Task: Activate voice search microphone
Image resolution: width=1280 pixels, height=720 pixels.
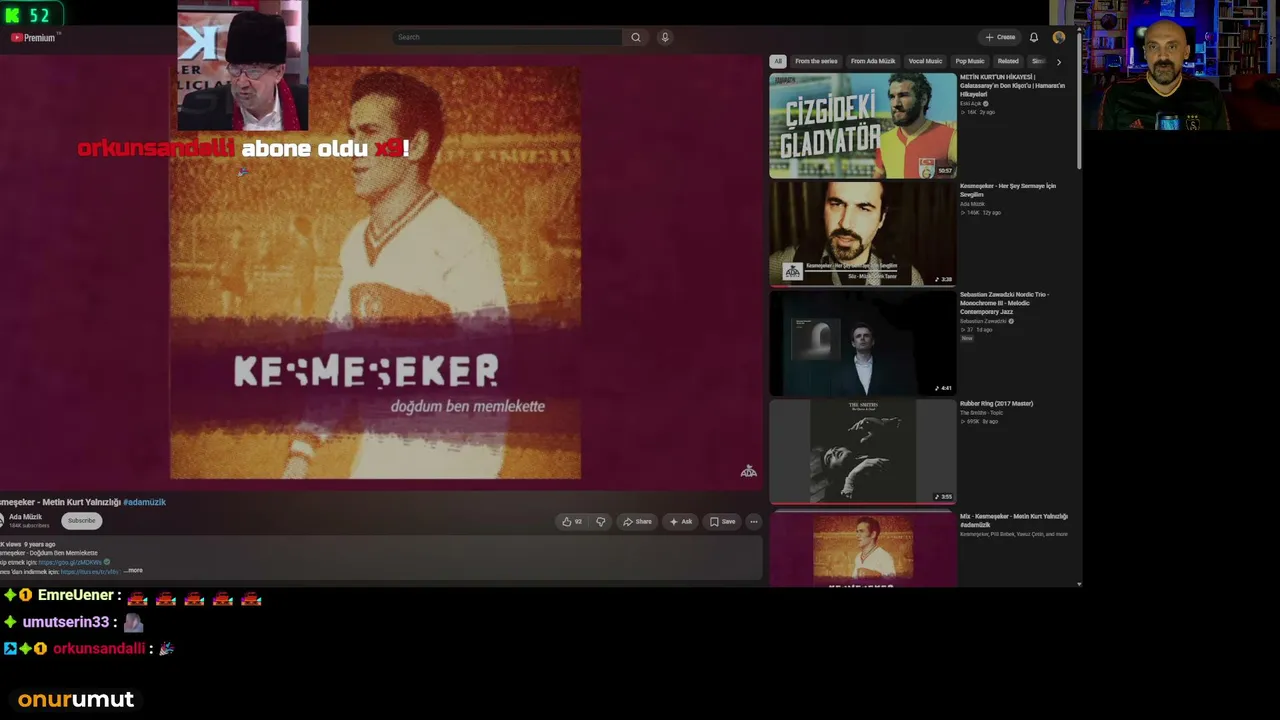Action: coord(665,37)
